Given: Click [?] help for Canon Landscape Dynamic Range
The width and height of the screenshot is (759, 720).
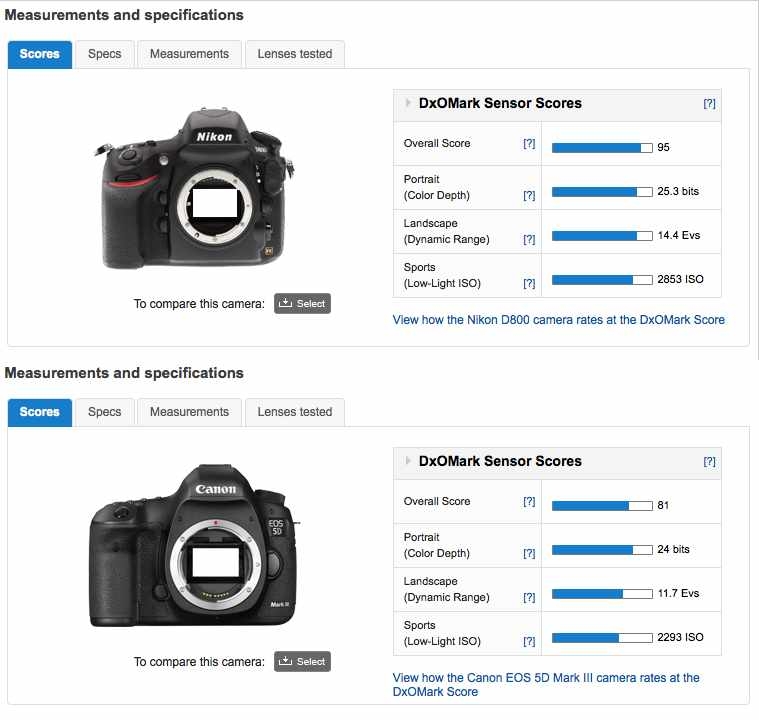Looking at the screenshot, I should pyautogui.click(x=529, y=598).
